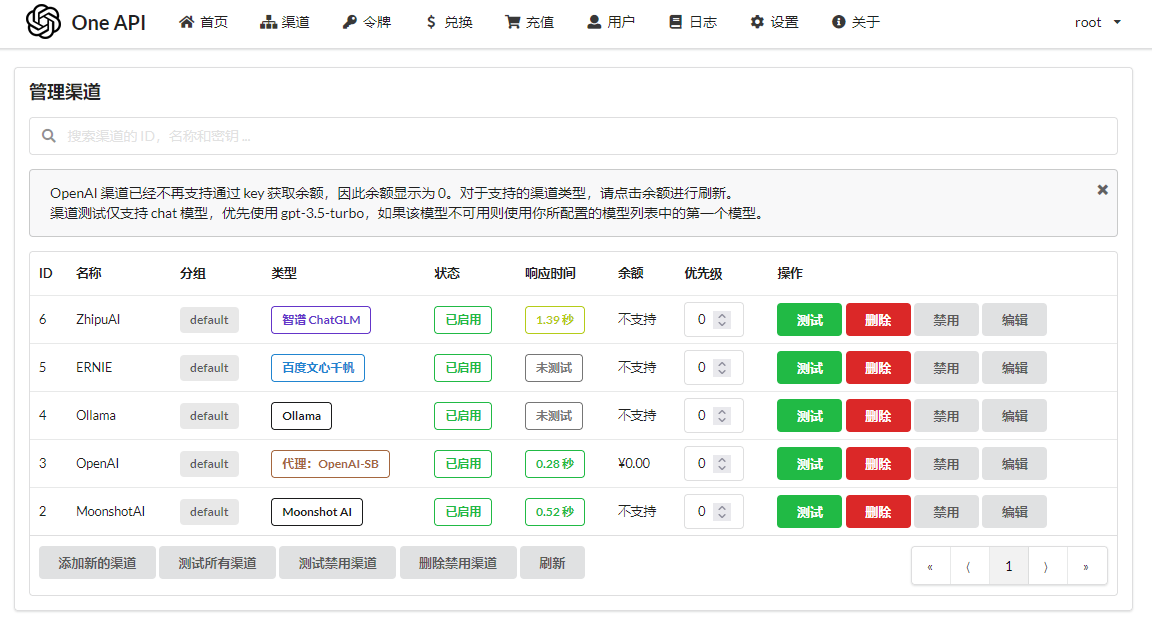Viewport: 1152px width, 621px height.
Task: Open the 关于 about menu
Action: 856,22
